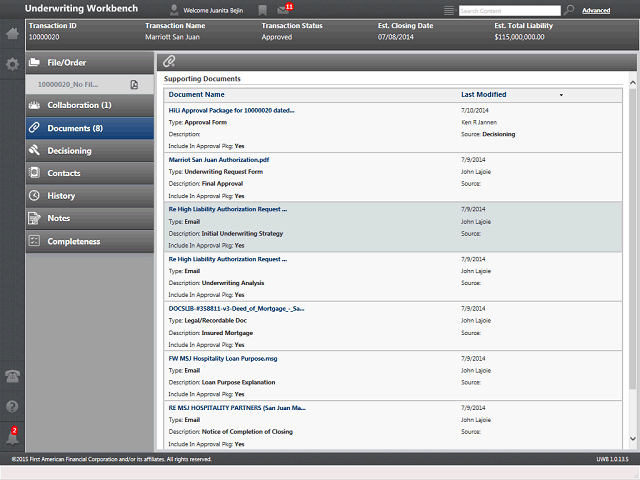Open the settings gear icon
This screenshot has height=480, width=640.
tap(12, 64)
